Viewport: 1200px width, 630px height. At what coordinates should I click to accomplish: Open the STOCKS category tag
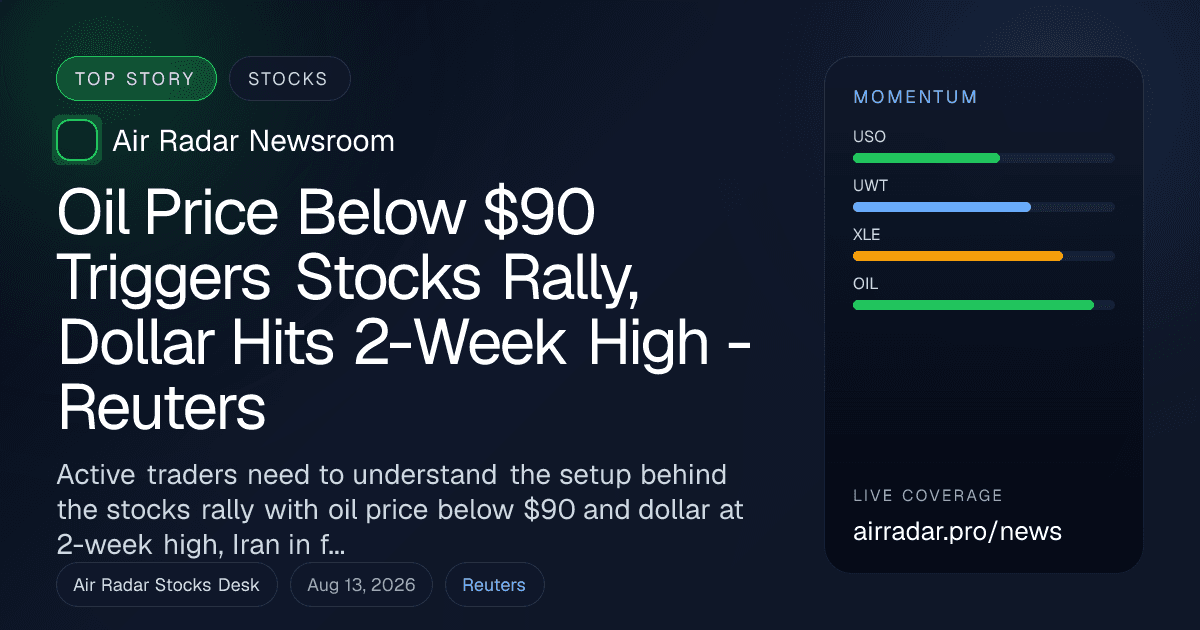pos(289,79)
